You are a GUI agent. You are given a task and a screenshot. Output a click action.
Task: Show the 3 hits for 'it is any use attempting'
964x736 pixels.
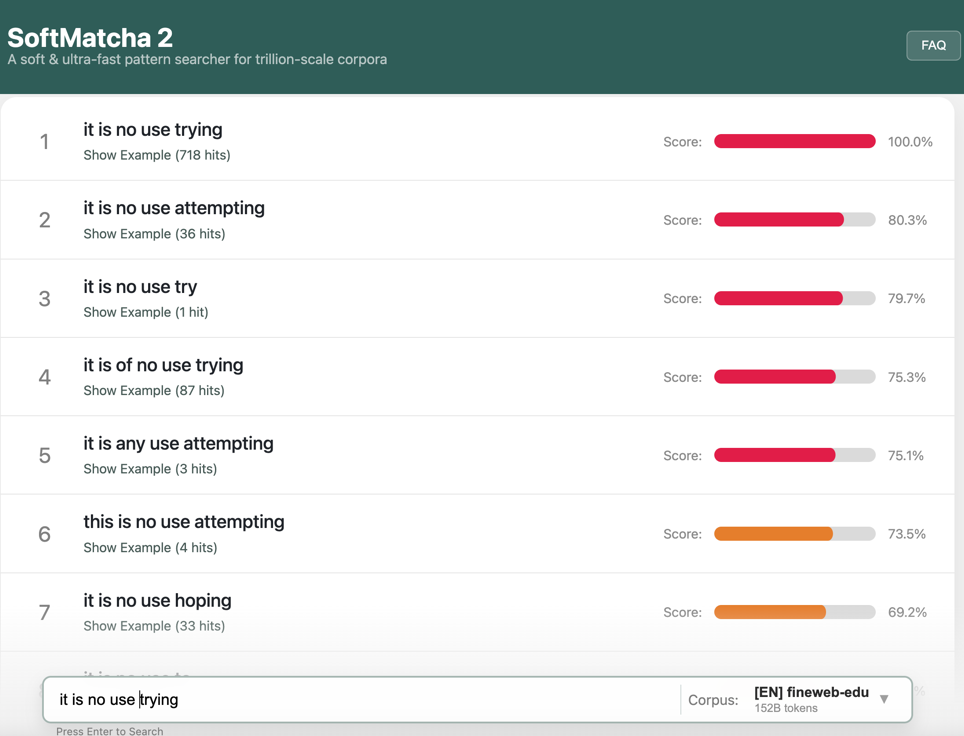coord(150,469)
